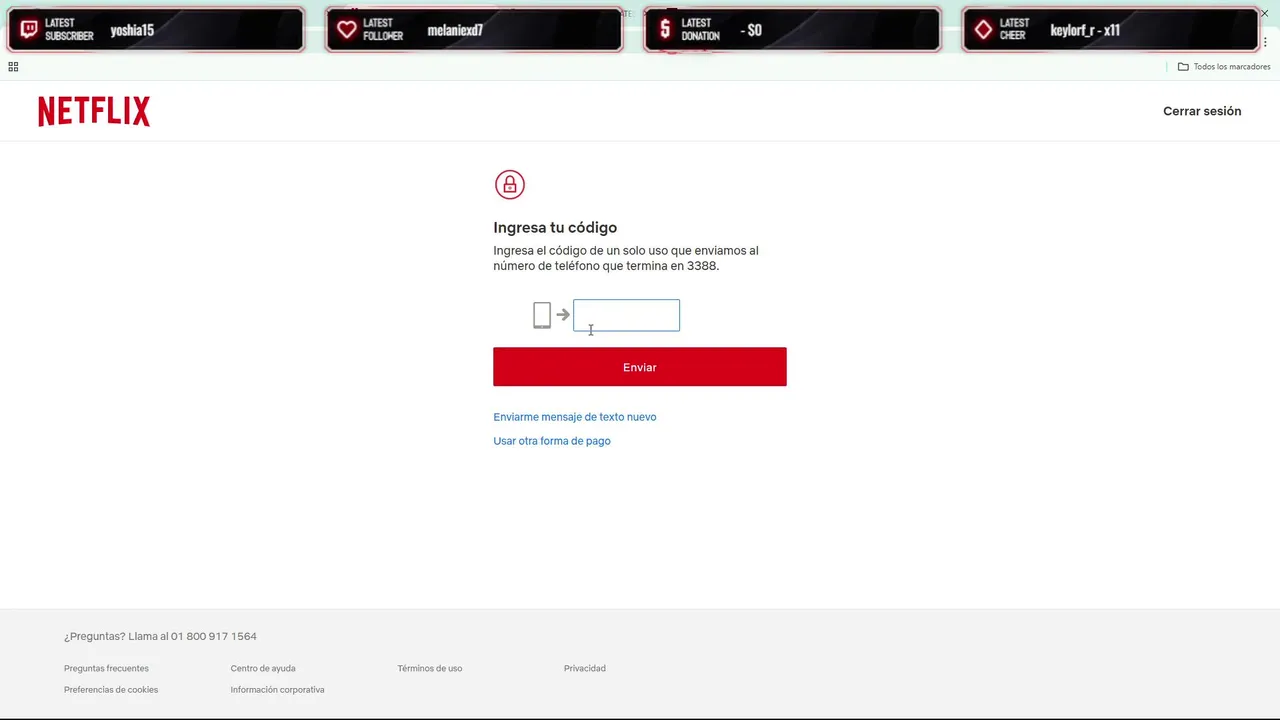Click subscriber name yoshia15
The height and width of the screenshot is (720, 1280).
pyautogui.click(x=132, y=30)
